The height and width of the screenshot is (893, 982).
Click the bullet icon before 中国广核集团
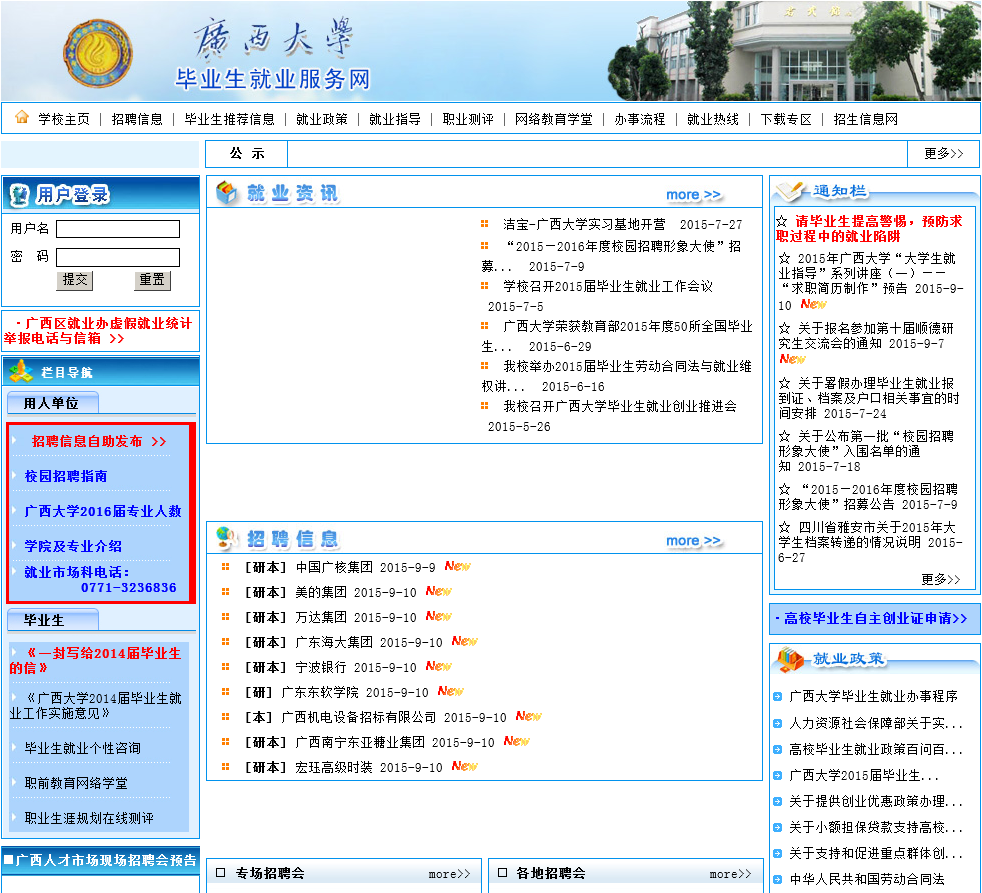225,567
